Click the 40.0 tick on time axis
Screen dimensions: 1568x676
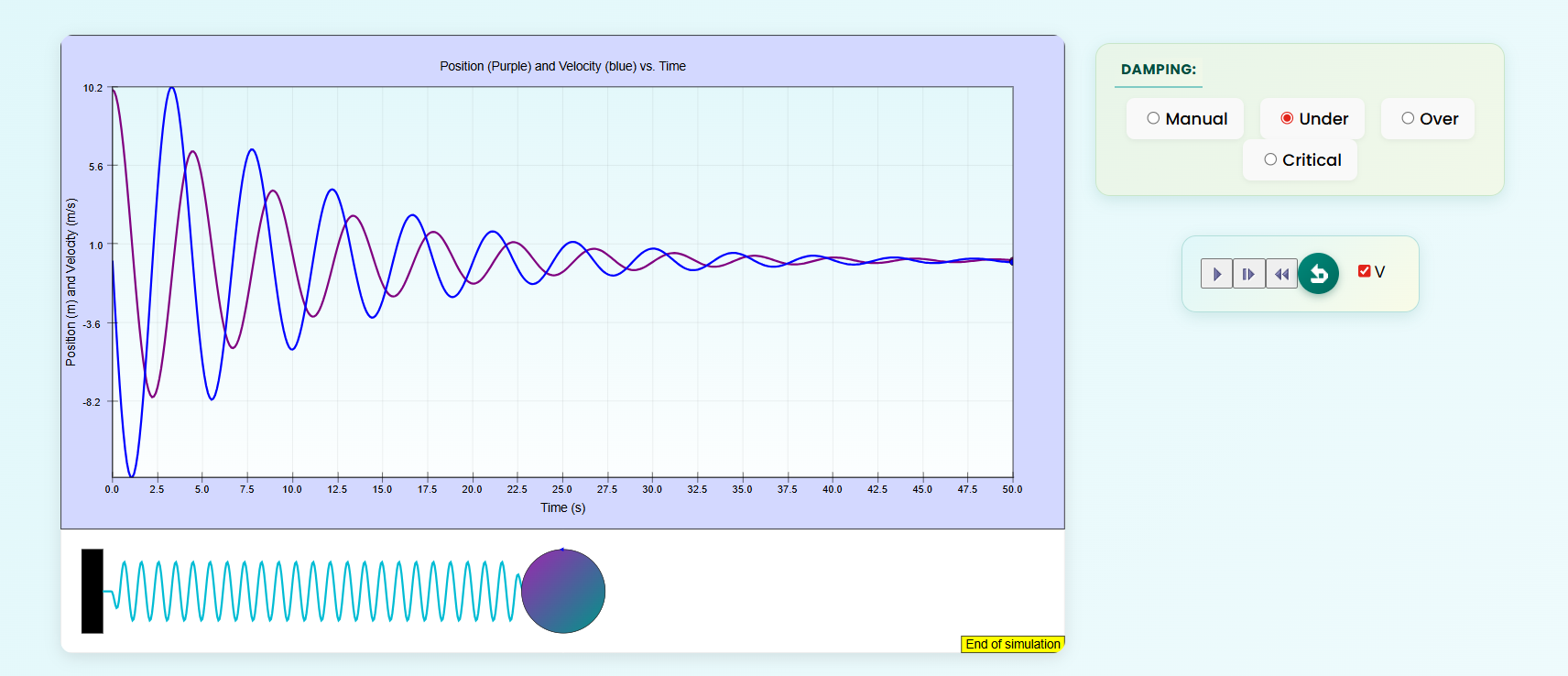(x=832, y=489)
